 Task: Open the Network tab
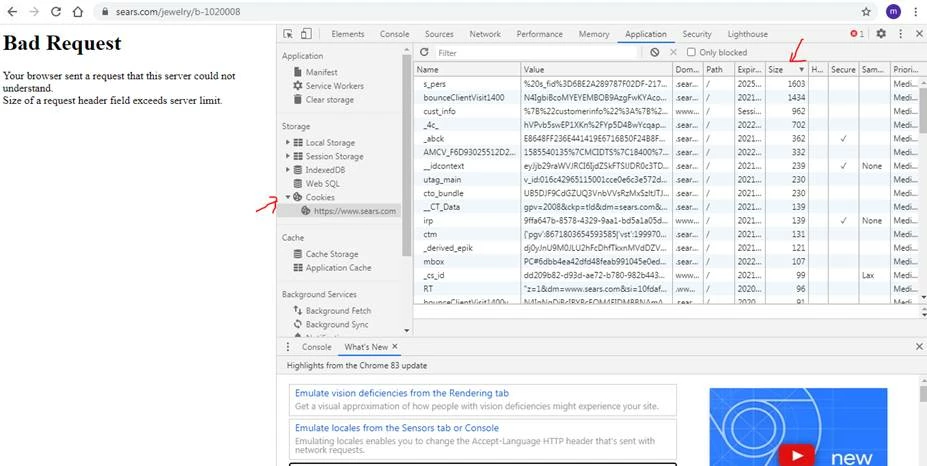[x=485, y=34]
